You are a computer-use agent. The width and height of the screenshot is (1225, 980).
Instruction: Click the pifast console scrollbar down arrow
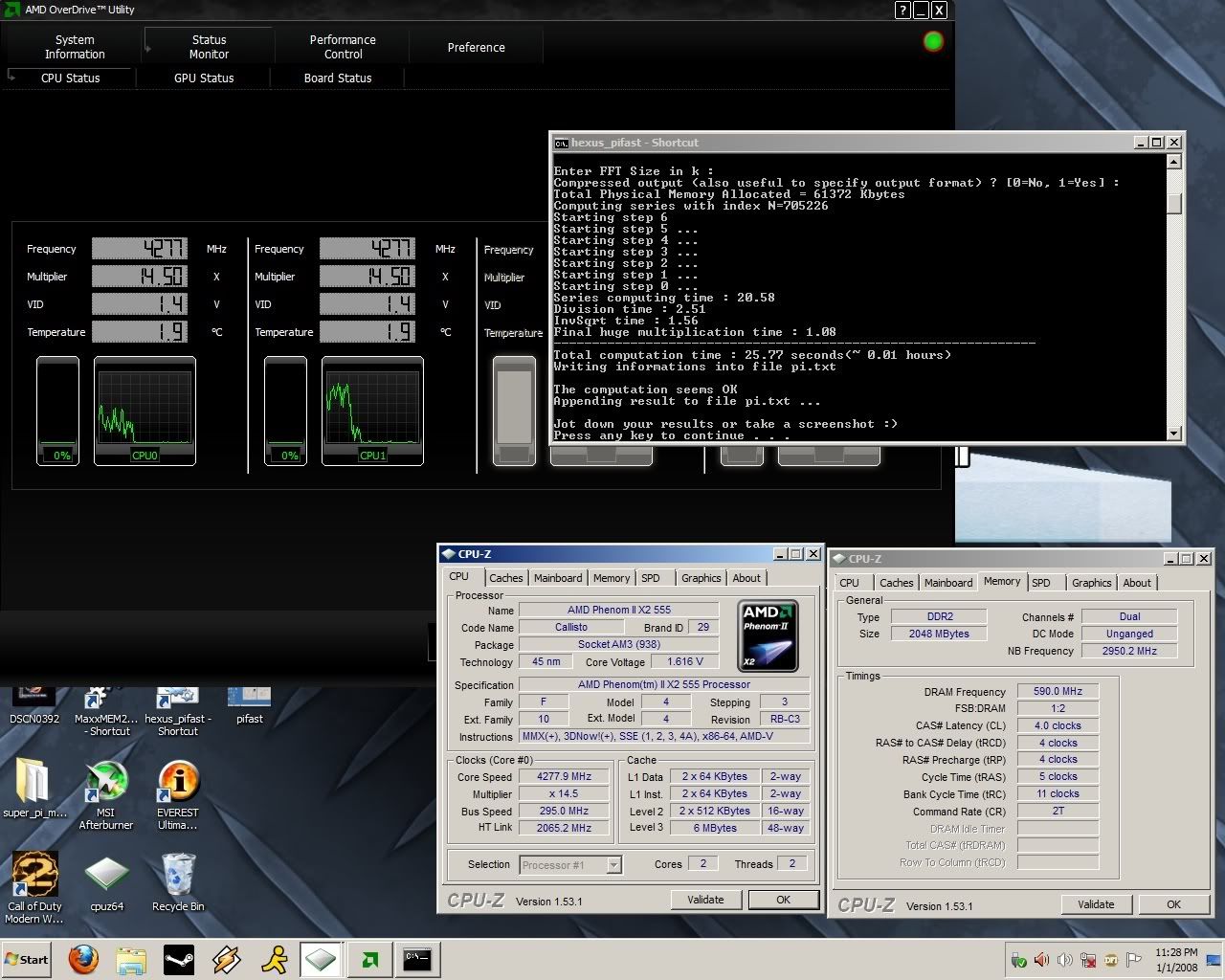coord(1174,434)
